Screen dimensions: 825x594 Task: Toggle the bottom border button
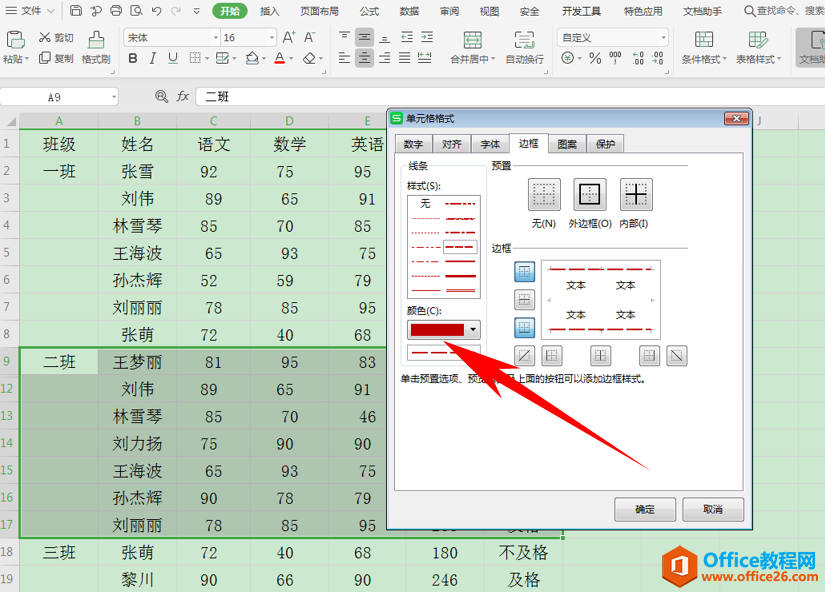[524, 327]
